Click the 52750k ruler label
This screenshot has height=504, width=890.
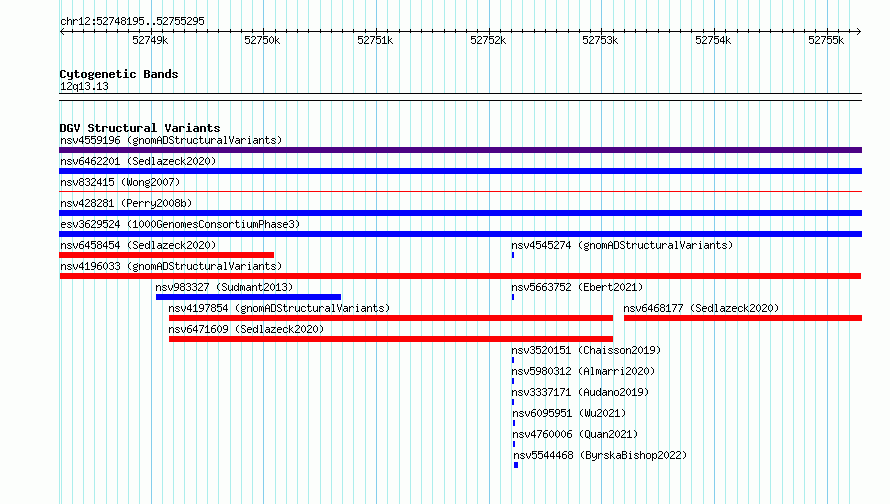point(262,40)
